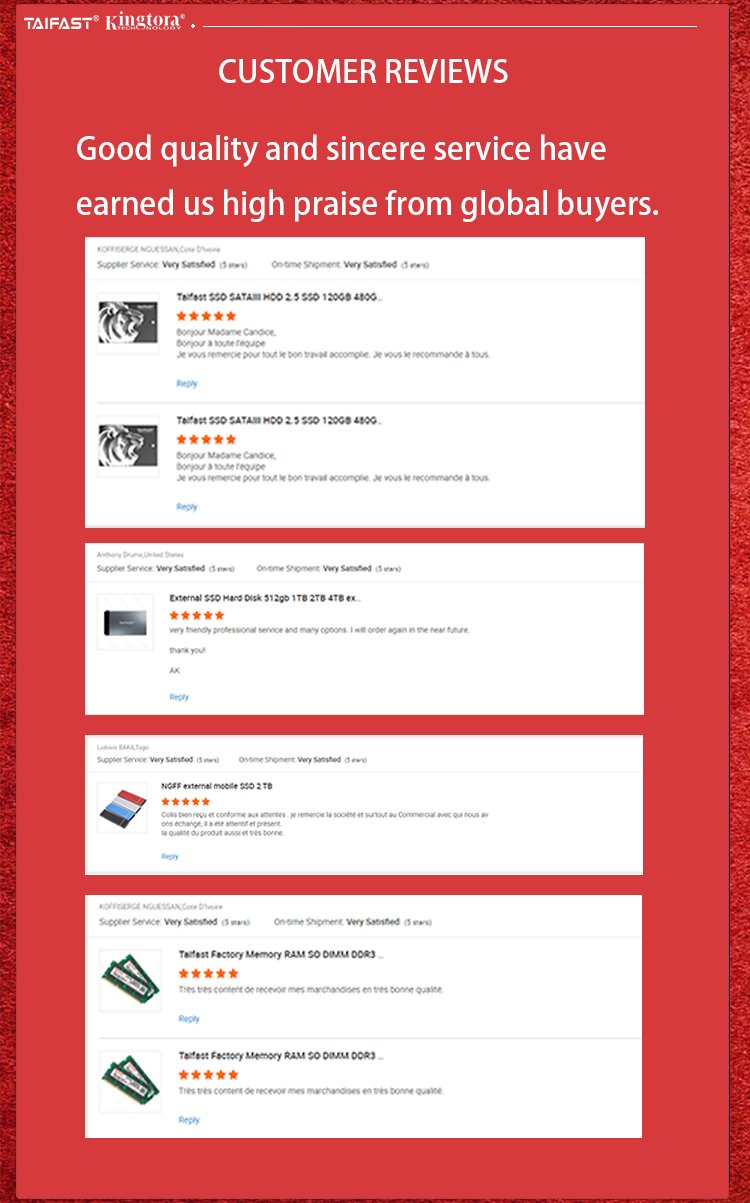
Task: Open the first Taifast SSD SATAIII HDD product title
Action: point(279,297)
